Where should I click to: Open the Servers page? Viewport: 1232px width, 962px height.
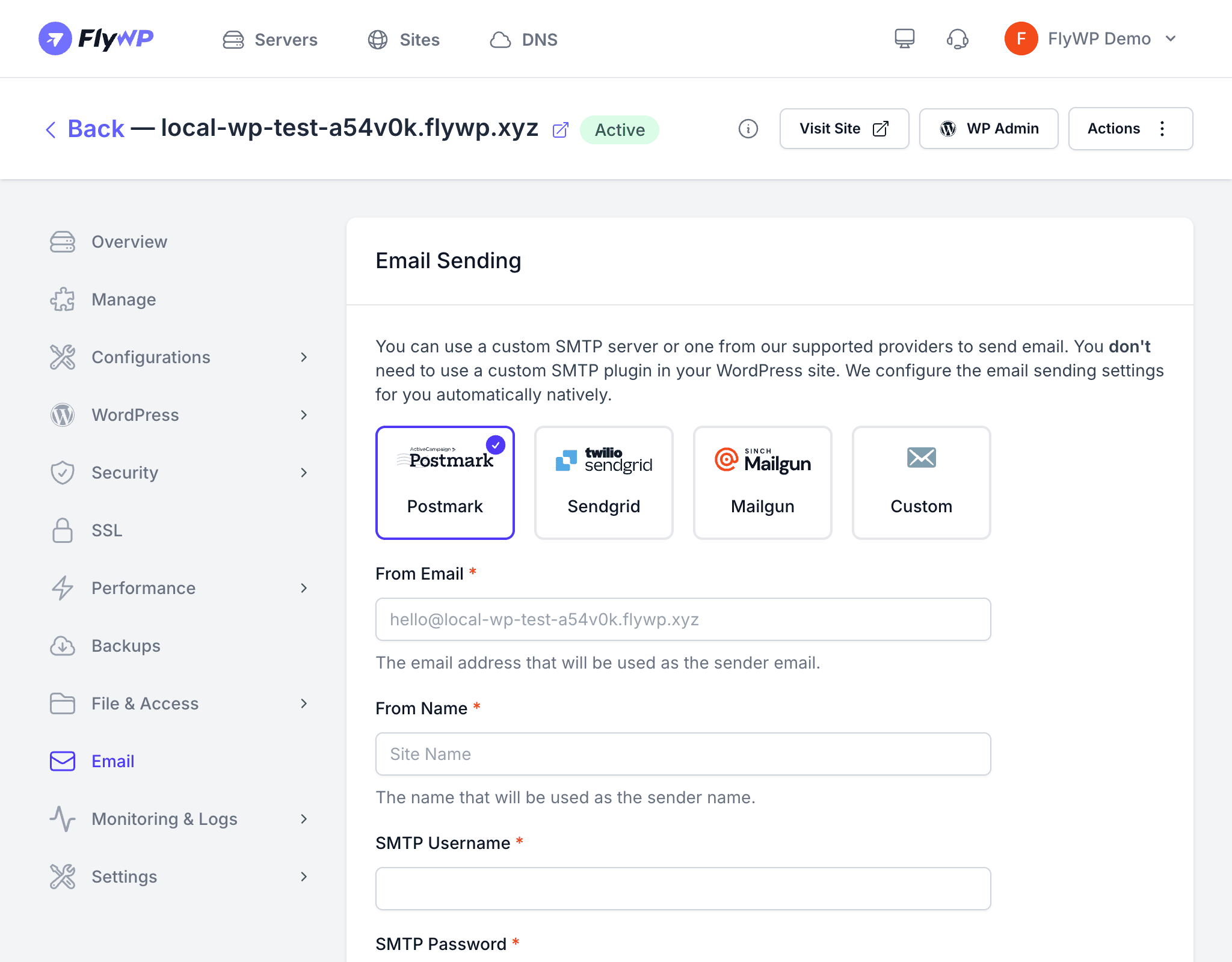pyautogui.click(x=270, y=40)
